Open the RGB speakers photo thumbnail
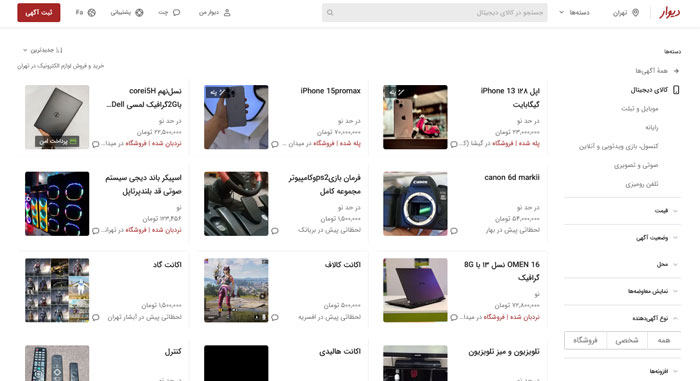This screenshot has height=381, width=700. [x=57, y=204]
